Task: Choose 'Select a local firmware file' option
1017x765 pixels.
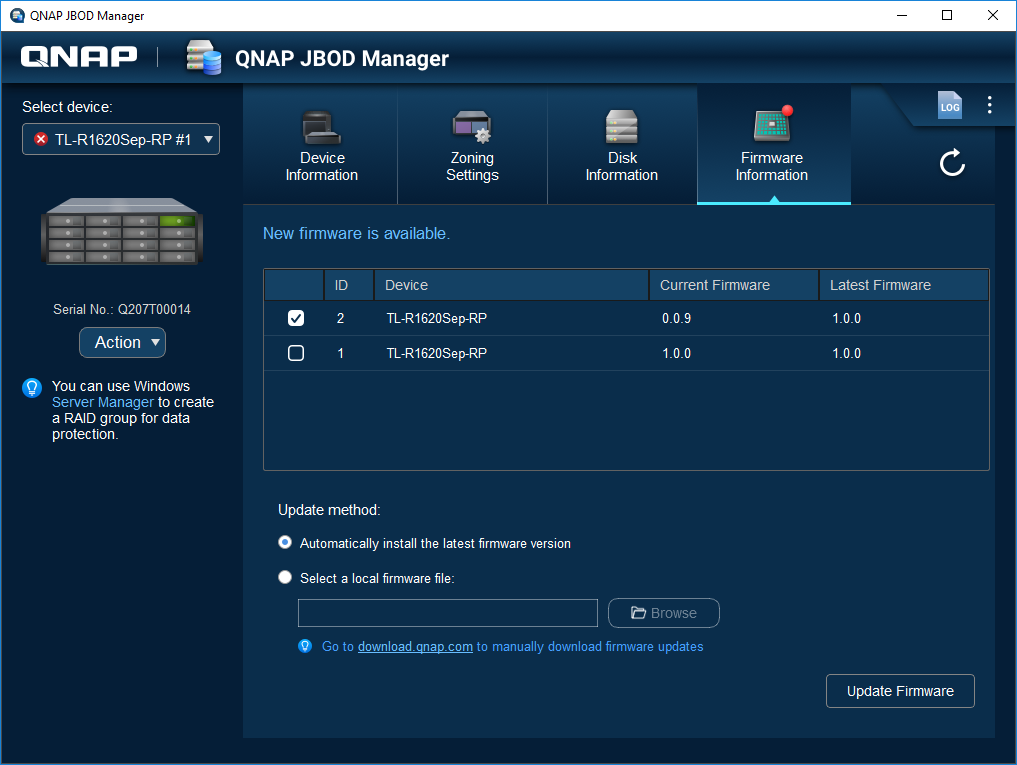Action: 285,577
